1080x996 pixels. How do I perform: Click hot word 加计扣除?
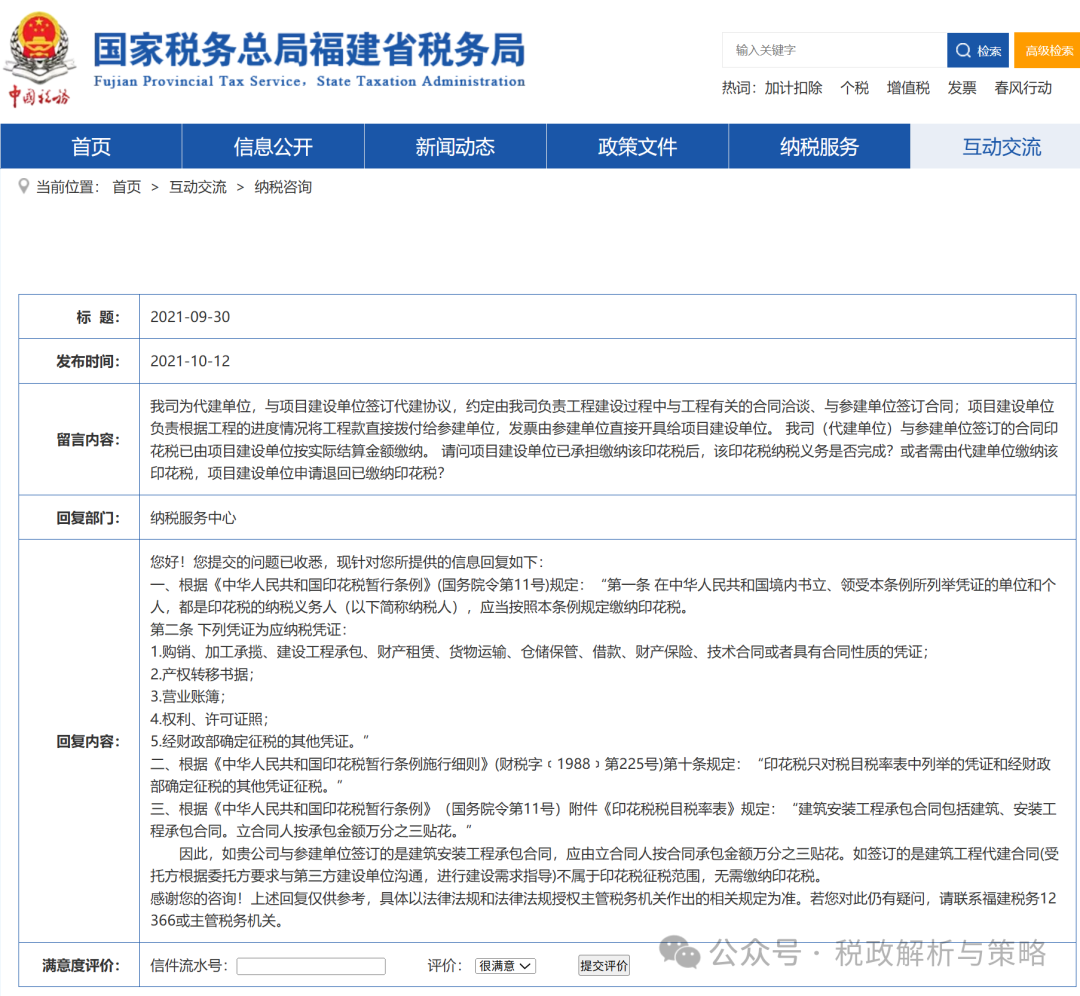(793, 88)
